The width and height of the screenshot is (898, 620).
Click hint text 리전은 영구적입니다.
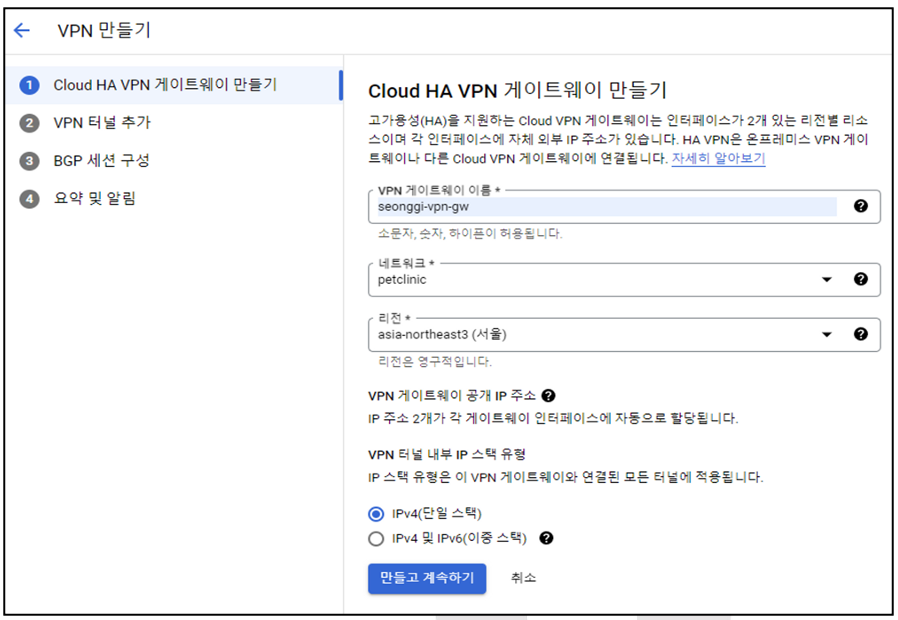(435, 361)
